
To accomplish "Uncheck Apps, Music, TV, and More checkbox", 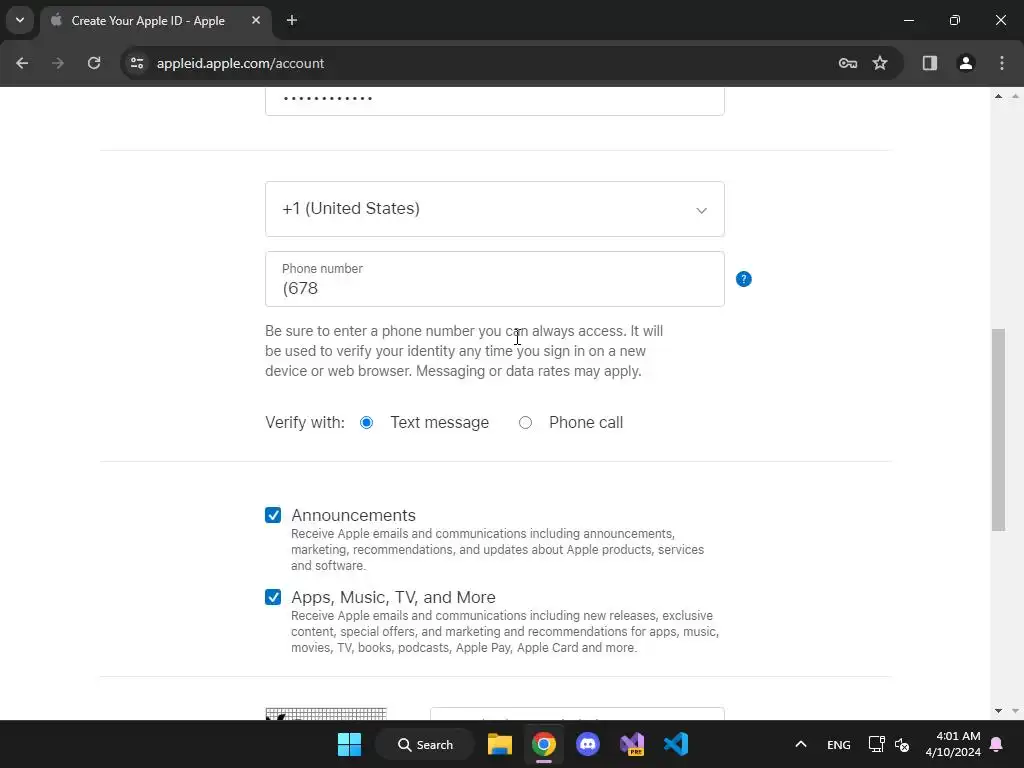I will [273, 597].
